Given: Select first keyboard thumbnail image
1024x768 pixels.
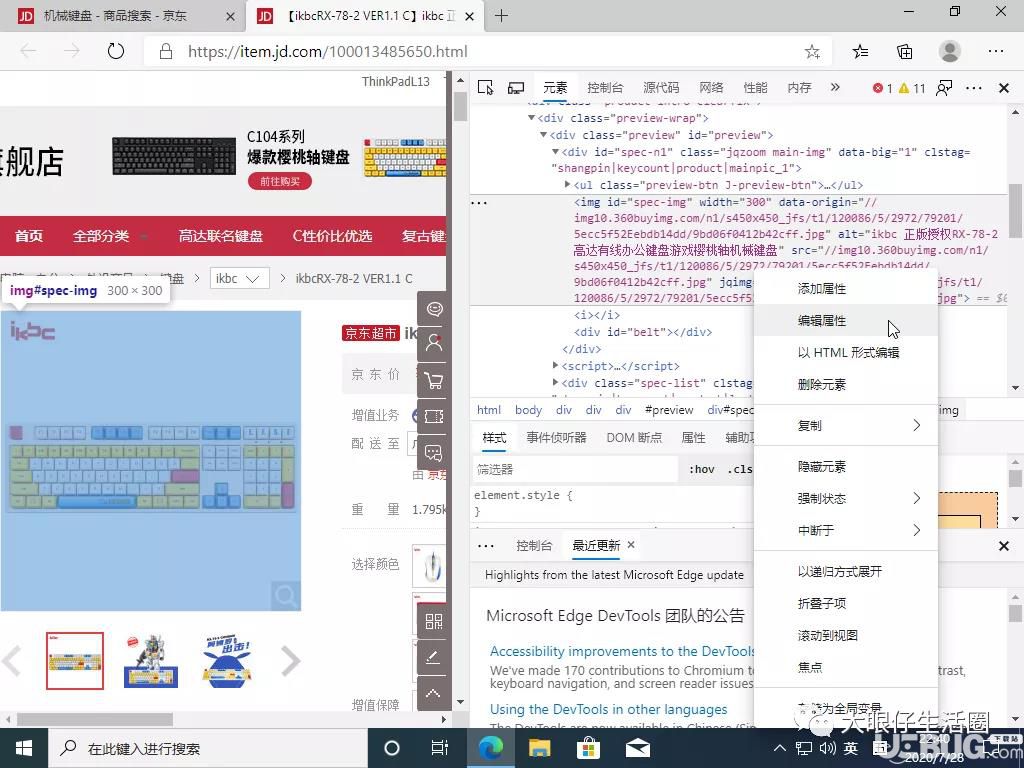Looking at the screenshot, I should pos(75,660).
